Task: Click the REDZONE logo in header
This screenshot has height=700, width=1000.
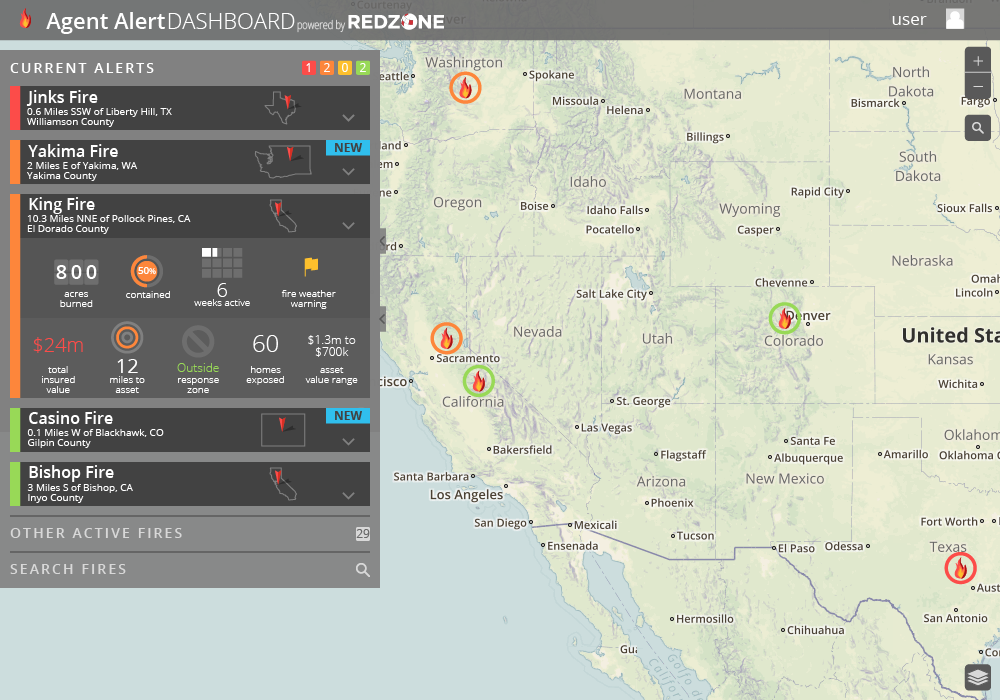Action: click(x=395, y=22)
